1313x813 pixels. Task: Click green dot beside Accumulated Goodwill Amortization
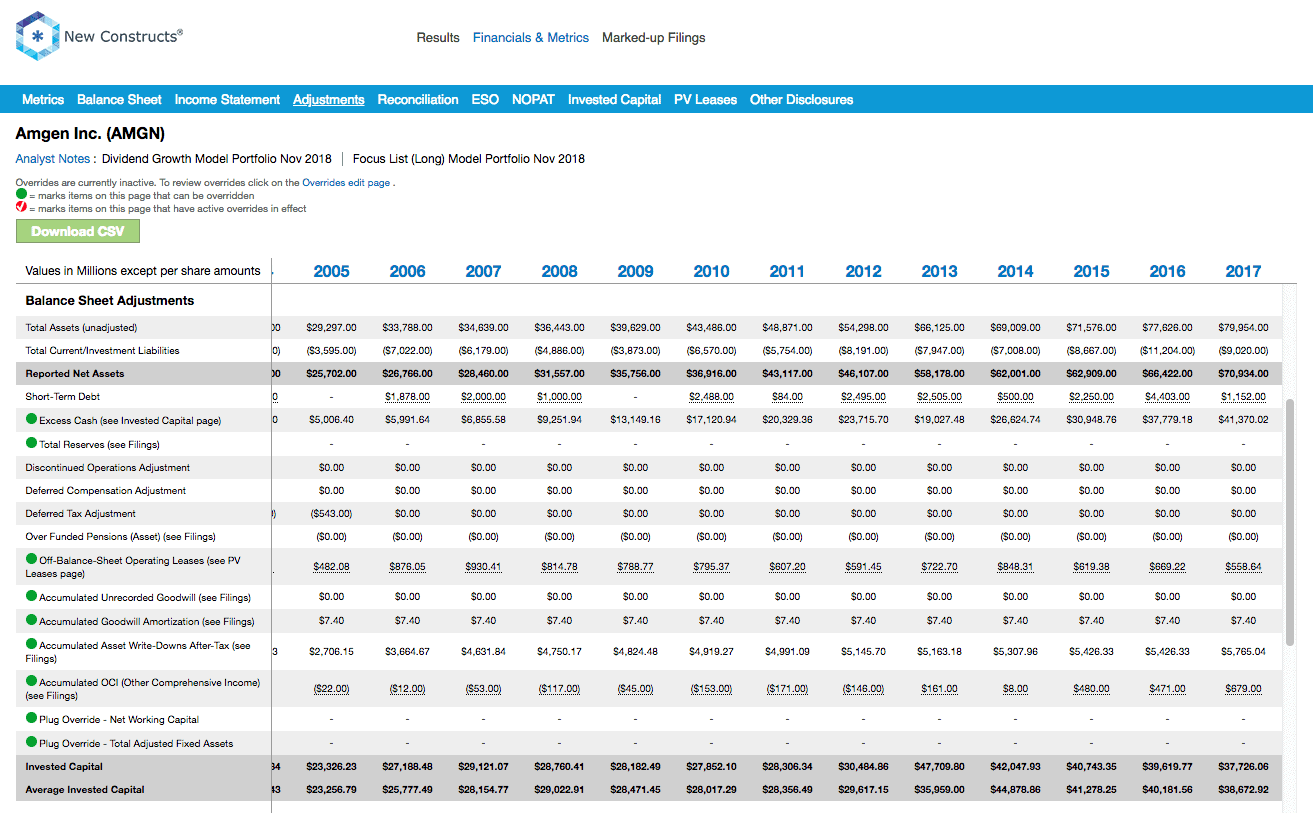pyautogui.click(x=32, y=620)
